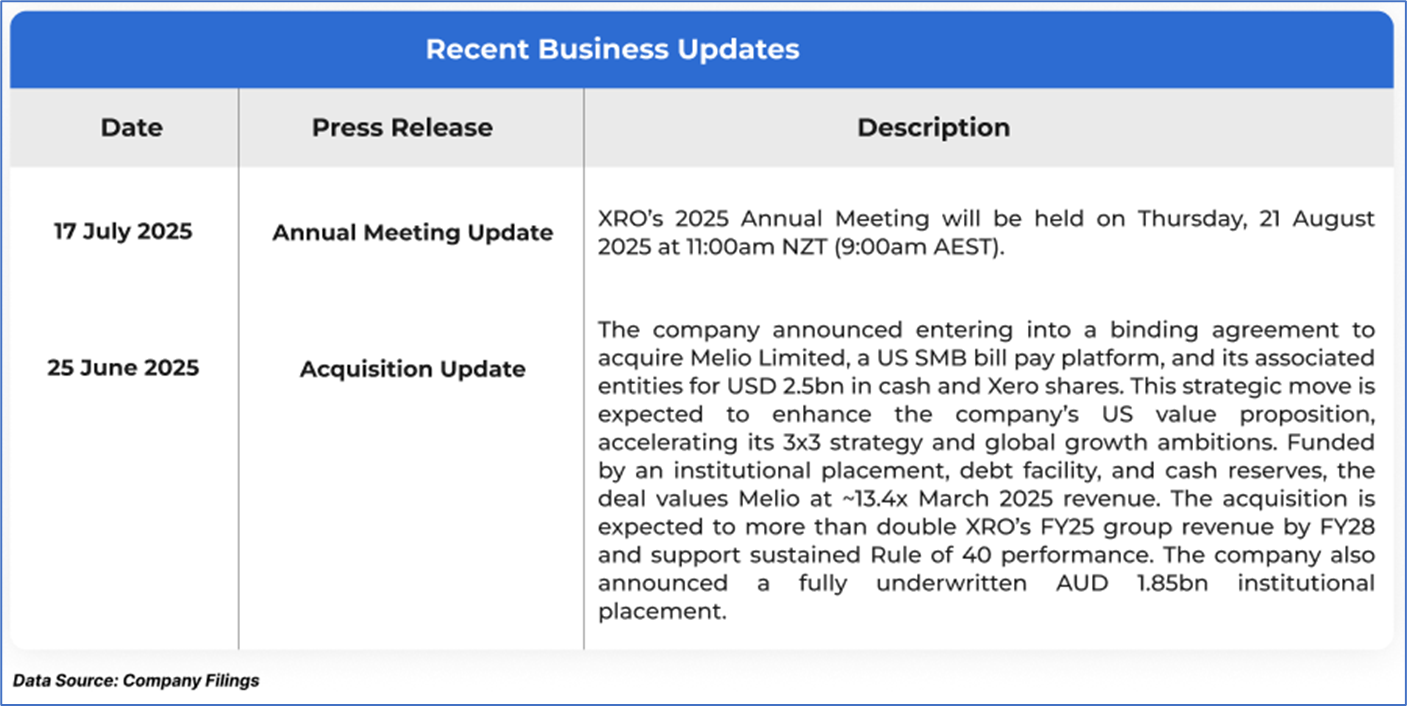
Task: Click the final word "placement." in the description
Action: tap(660, 611)
